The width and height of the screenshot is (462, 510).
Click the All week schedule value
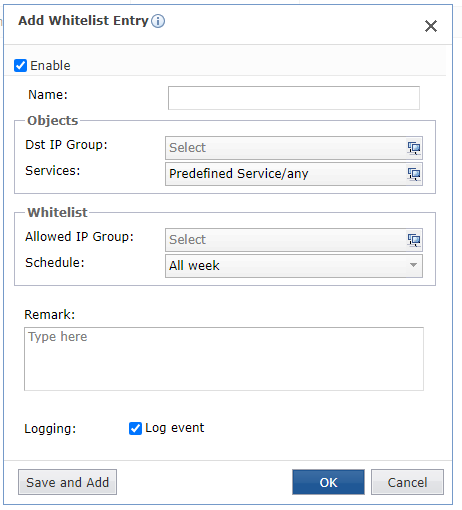(194, 266)
